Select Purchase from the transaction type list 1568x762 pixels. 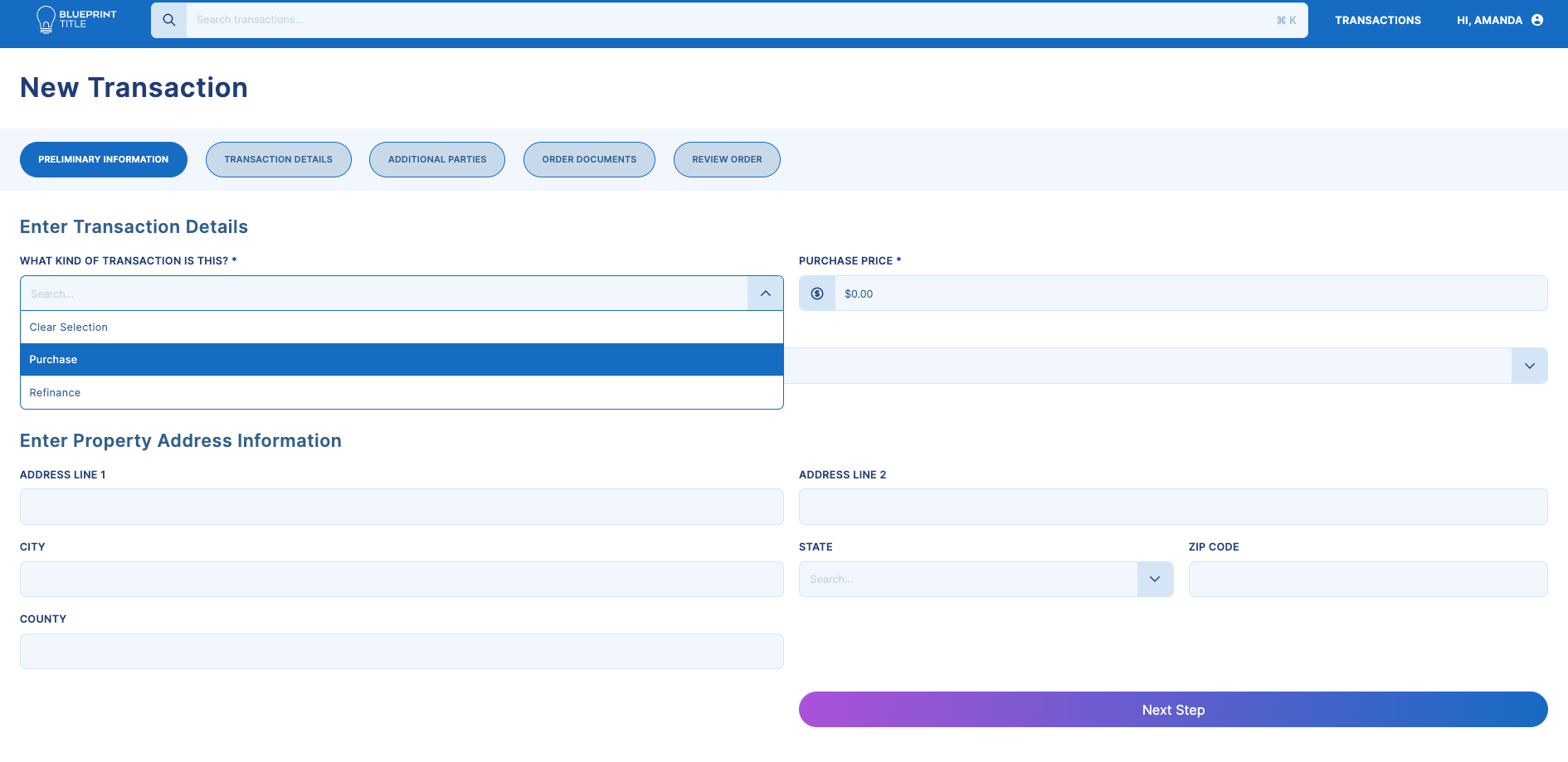point(402,359)
